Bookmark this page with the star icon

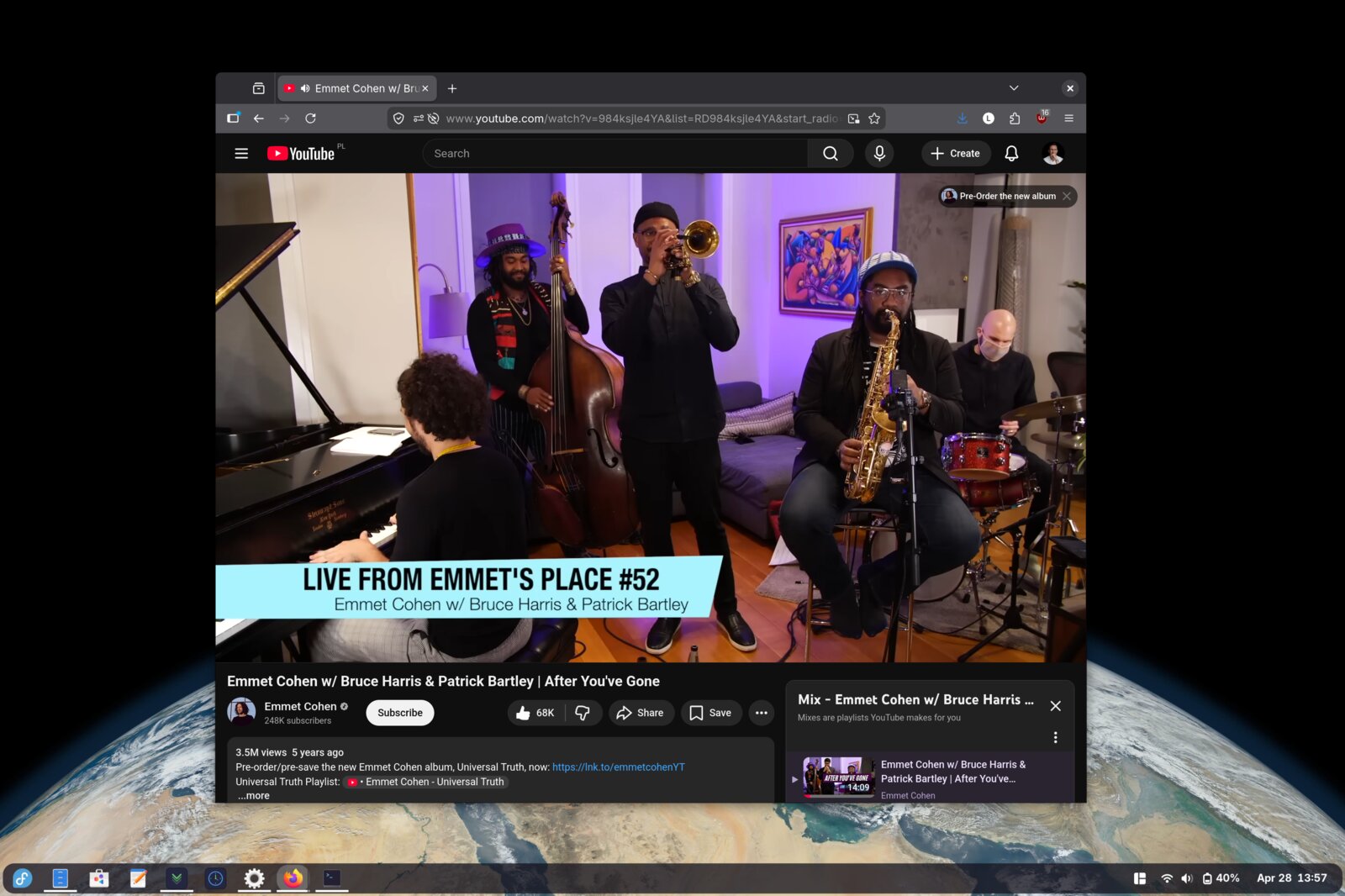tap(874, 119)
